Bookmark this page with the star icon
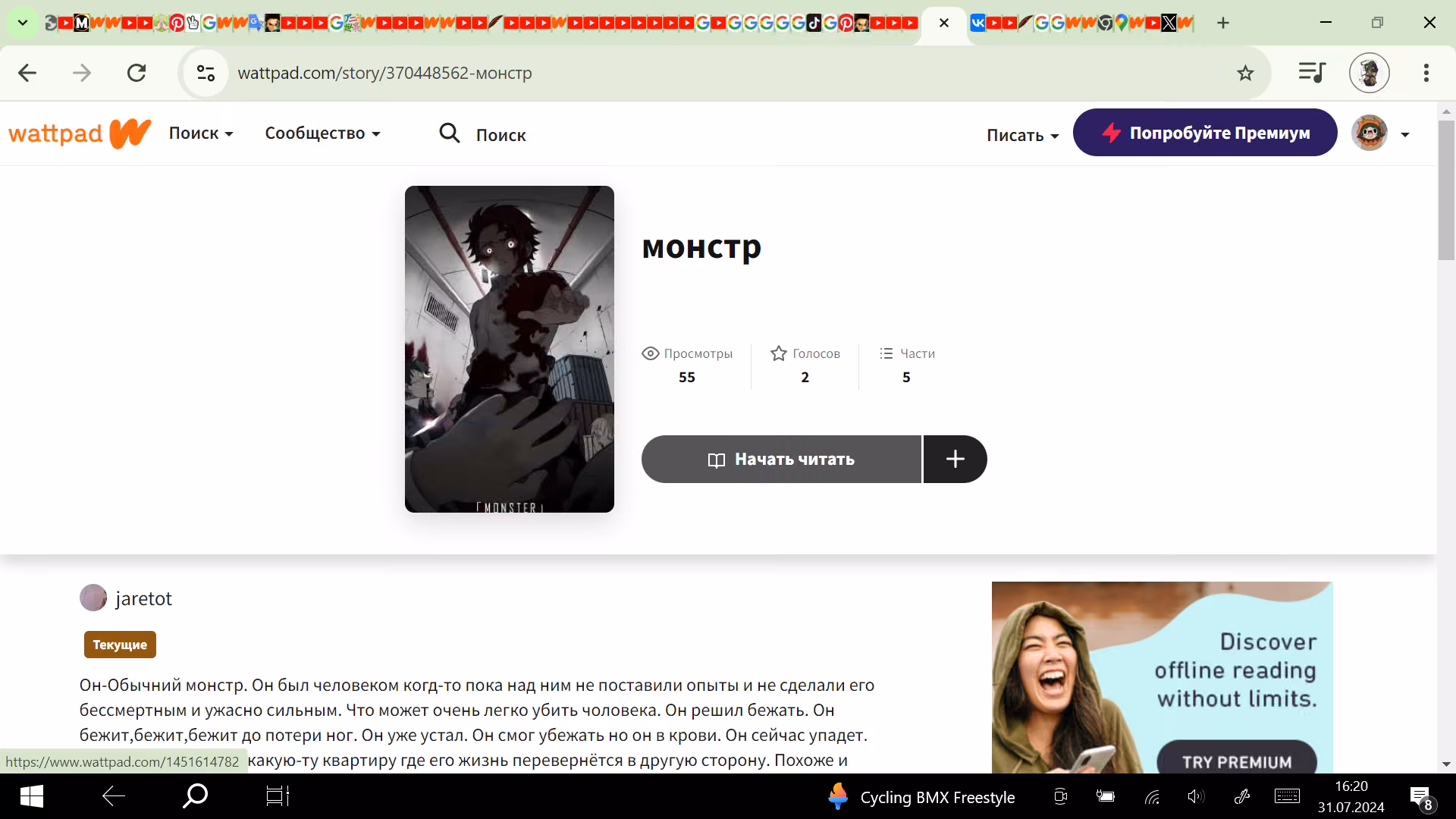This screenshot has height=819, width=1456. tap(1245, 73)
